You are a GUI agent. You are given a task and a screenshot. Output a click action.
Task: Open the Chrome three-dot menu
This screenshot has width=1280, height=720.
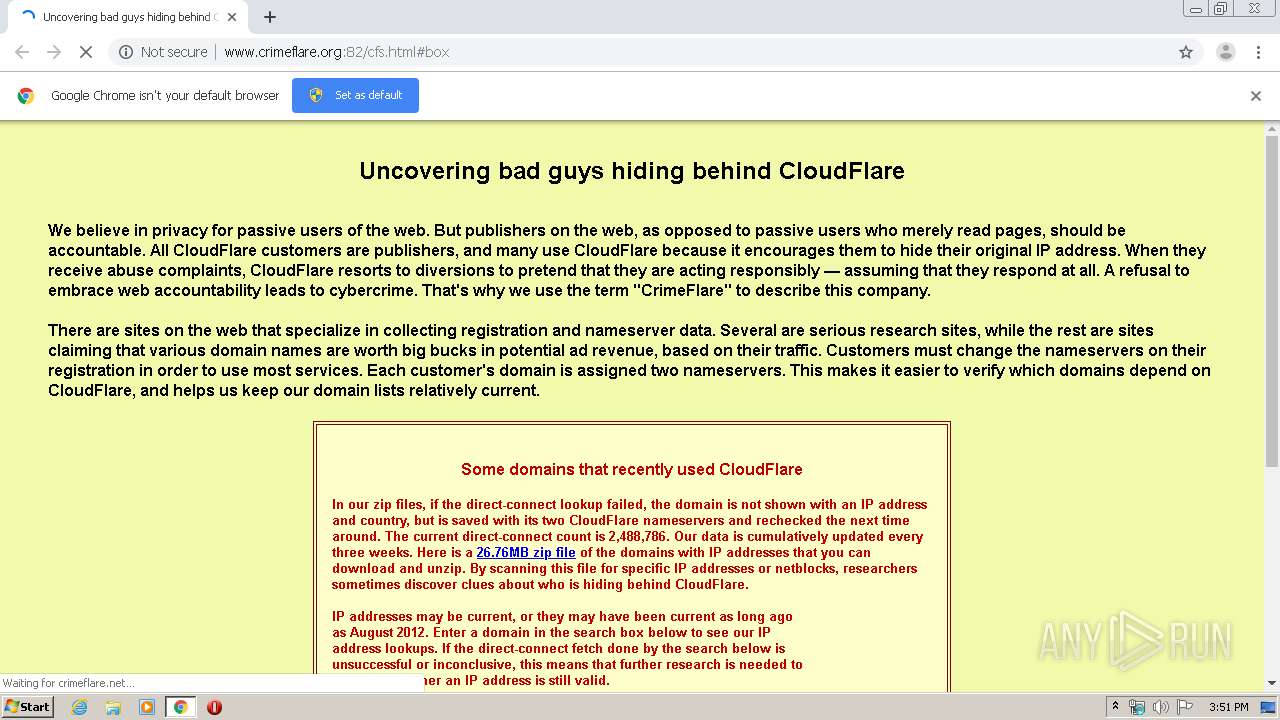pyautogui.click(x=1258, y=52)
